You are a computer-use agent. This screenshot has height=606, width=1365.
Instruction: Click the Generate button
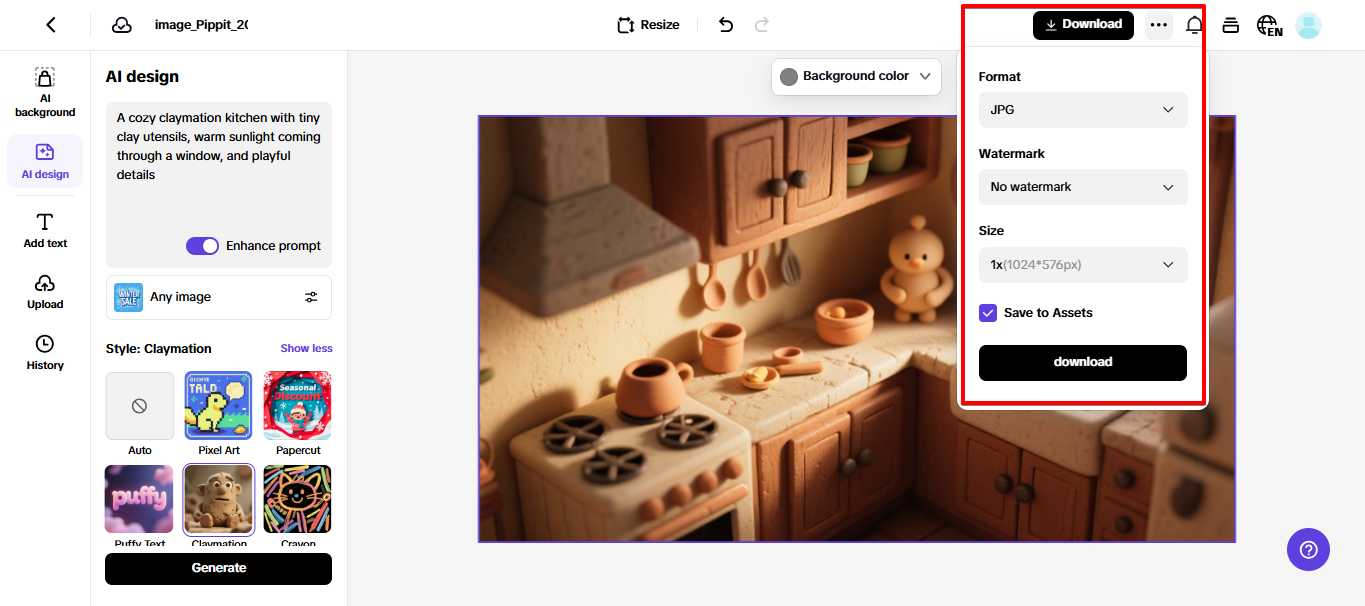[x=218, y=568]
